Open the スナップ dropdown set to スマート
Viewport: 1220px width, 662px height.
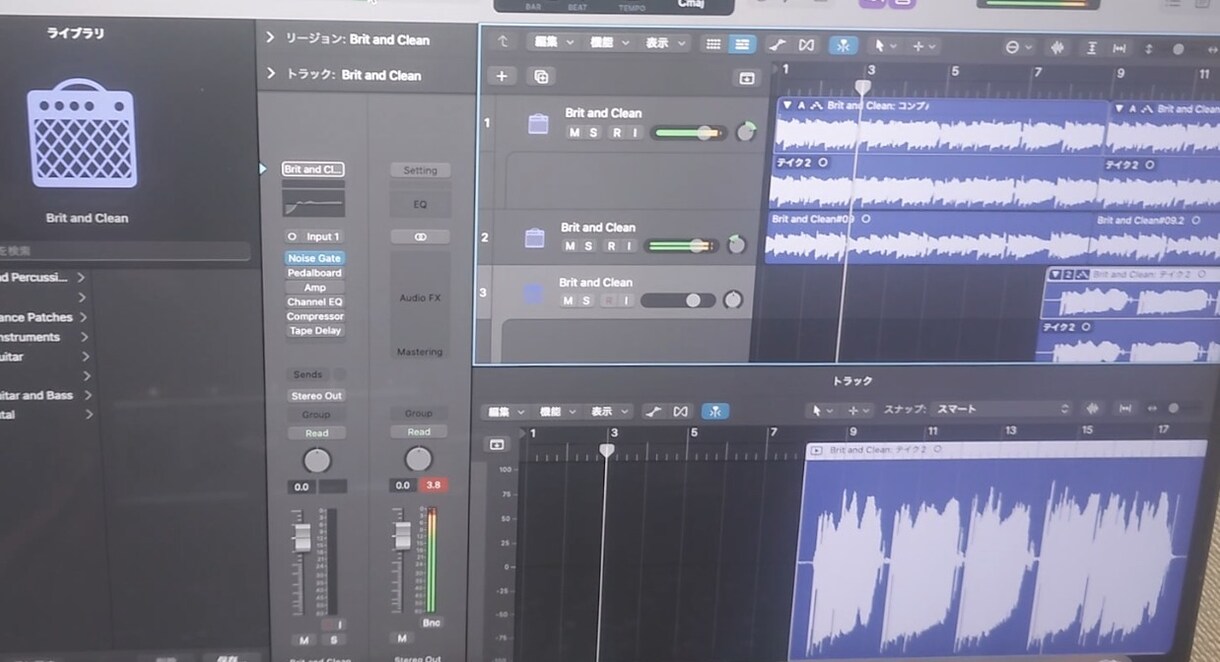[1001, 409]
